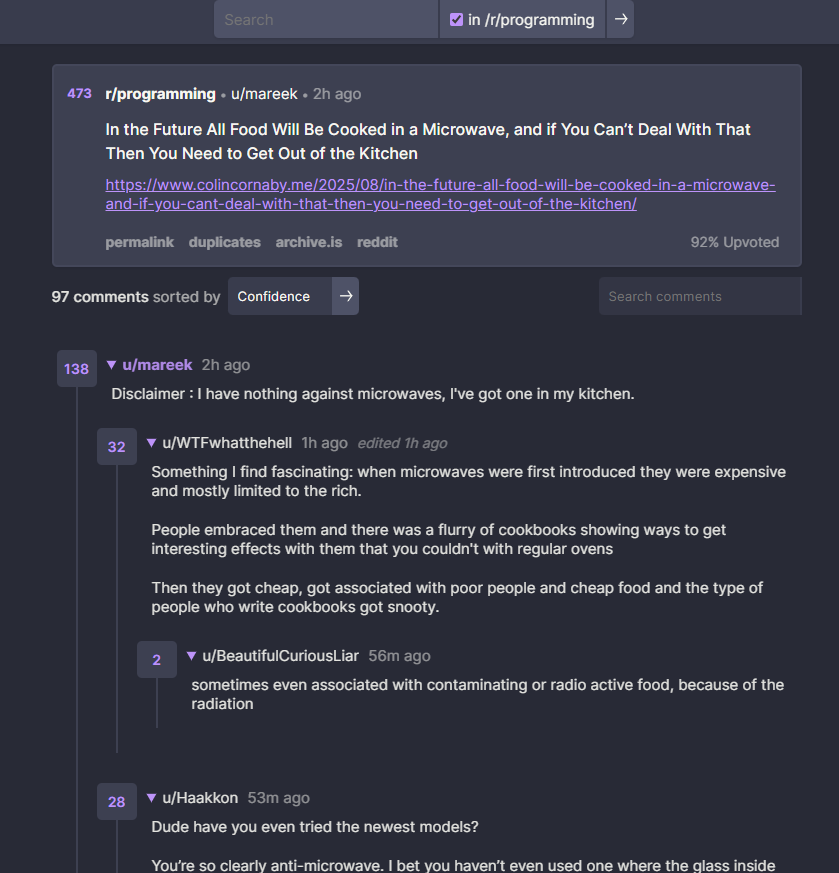This screenshot has height=873, width=839.
Task: Click the 138 score box
Action: [x=77, y=369]
